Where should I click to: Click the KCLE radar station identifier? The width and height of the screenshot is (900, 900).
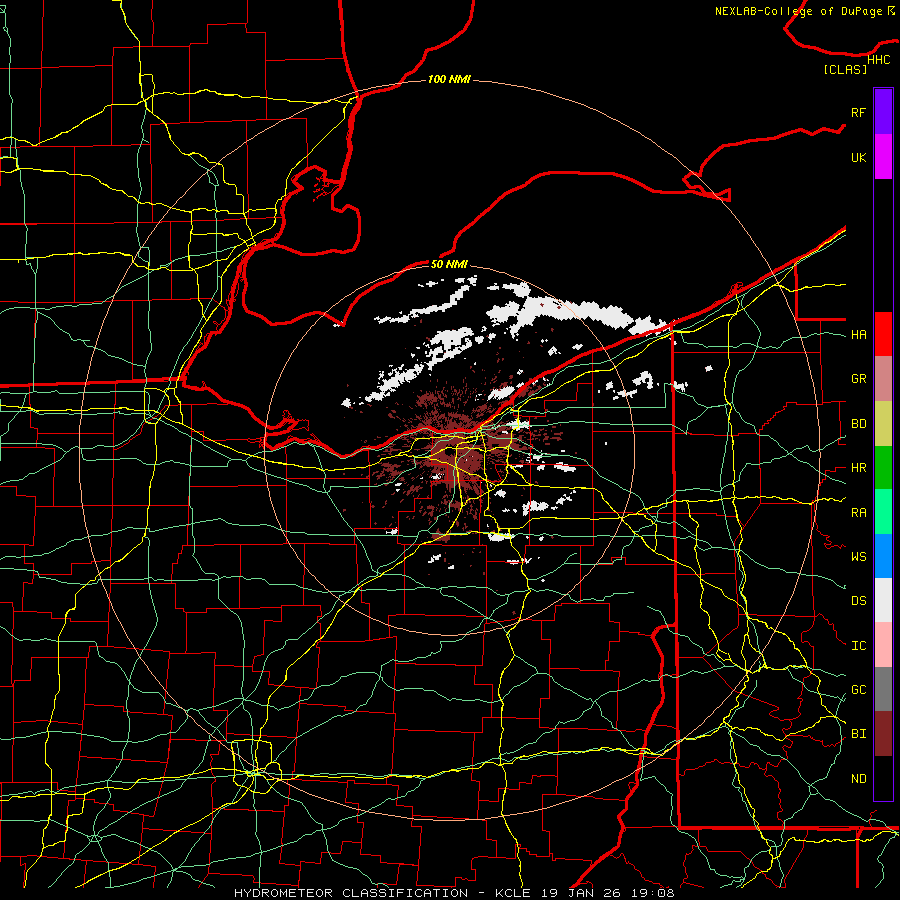[513, 893]
